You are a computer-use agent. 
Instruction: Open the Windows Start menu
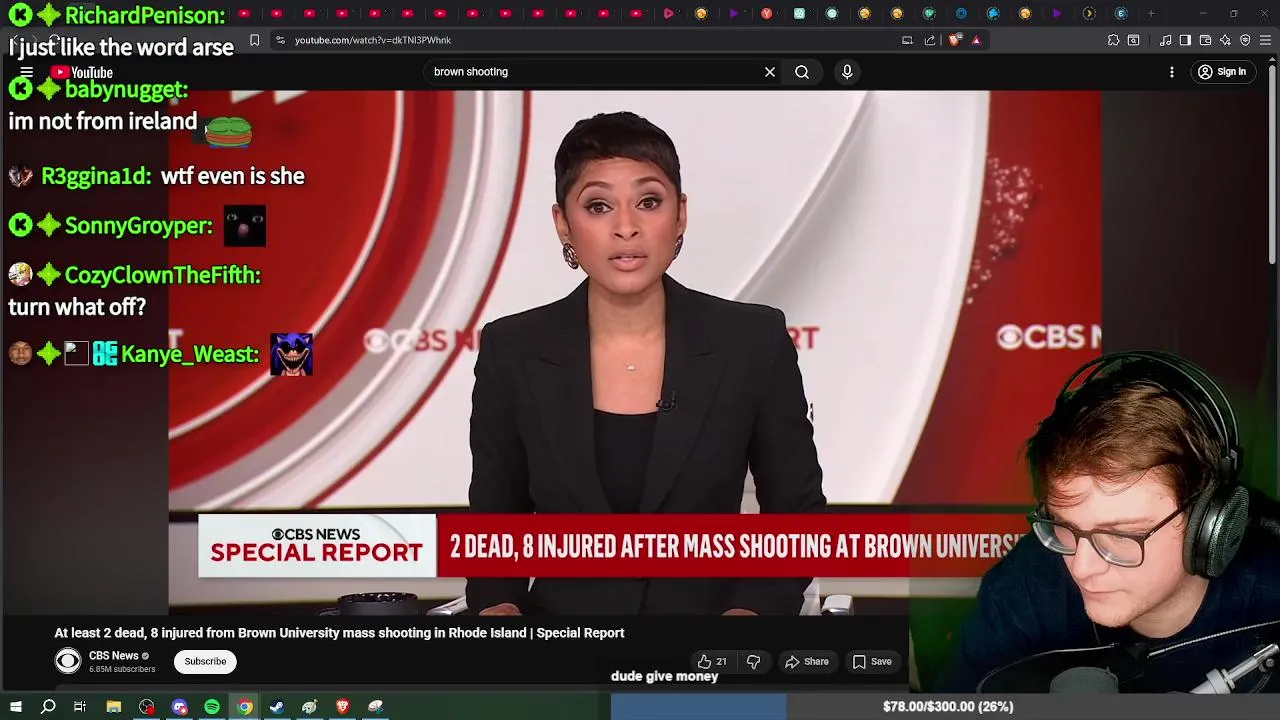pyautogui.click(x=15, y=707)
